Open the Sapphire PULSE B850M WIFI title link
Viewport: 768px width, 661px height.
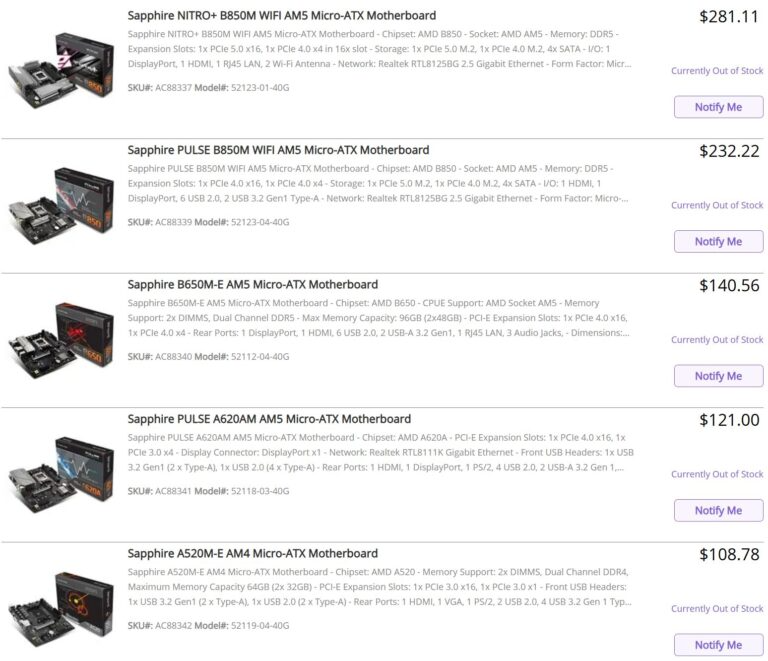tap(278, 150)
